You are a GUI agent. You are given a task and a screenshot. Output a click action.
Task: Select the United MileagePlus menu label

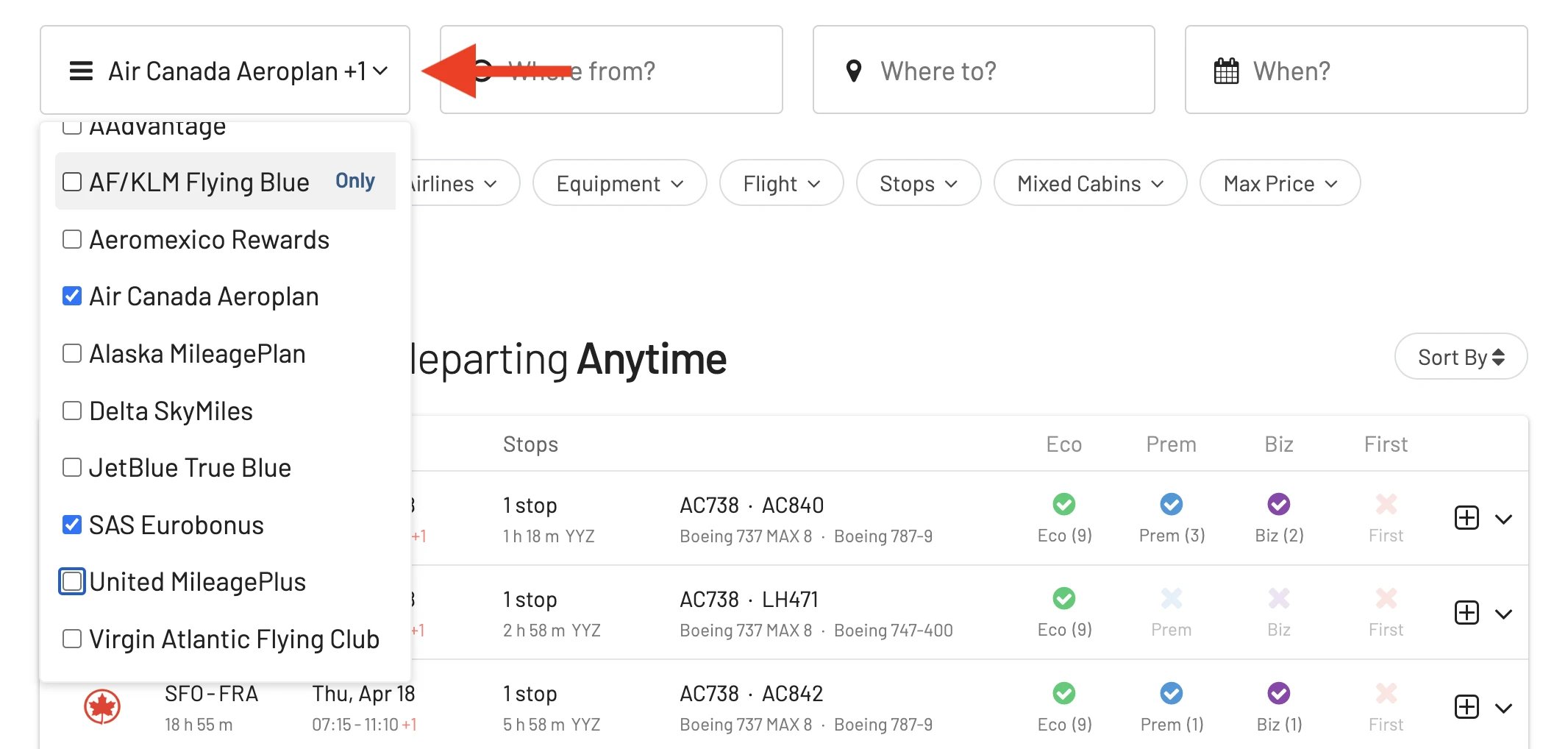(197, 582)
